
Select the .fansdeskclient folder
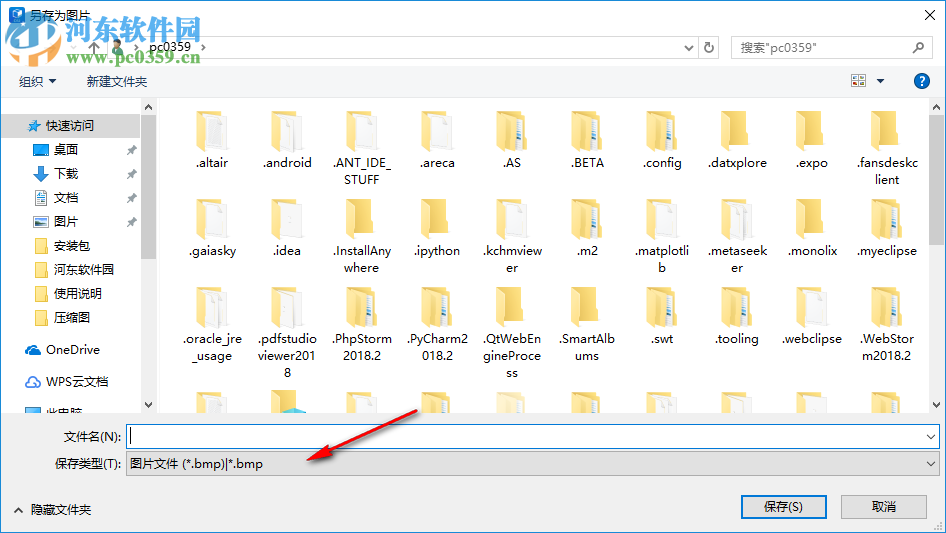pyautogui.click(x=887, y=148)
